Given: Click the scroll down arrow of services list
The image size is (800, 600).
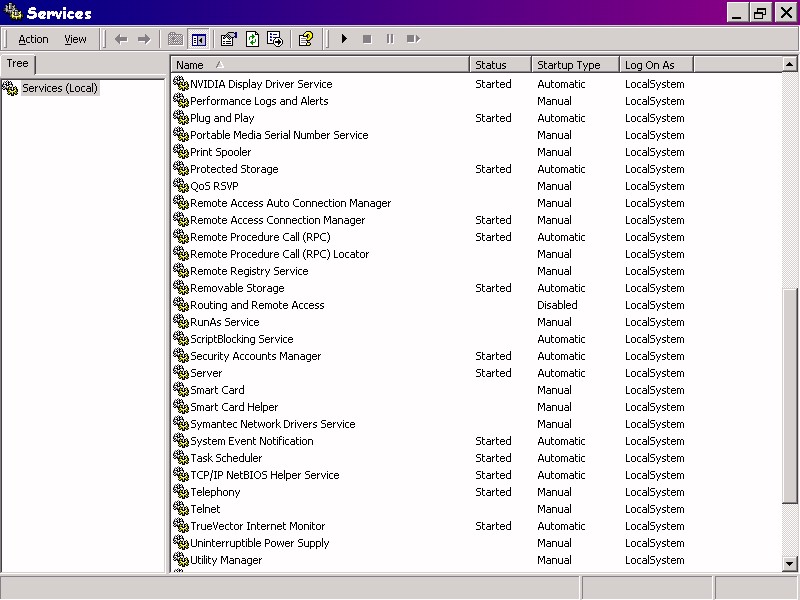Looking at the screenshot, I should tap(789, 564).
